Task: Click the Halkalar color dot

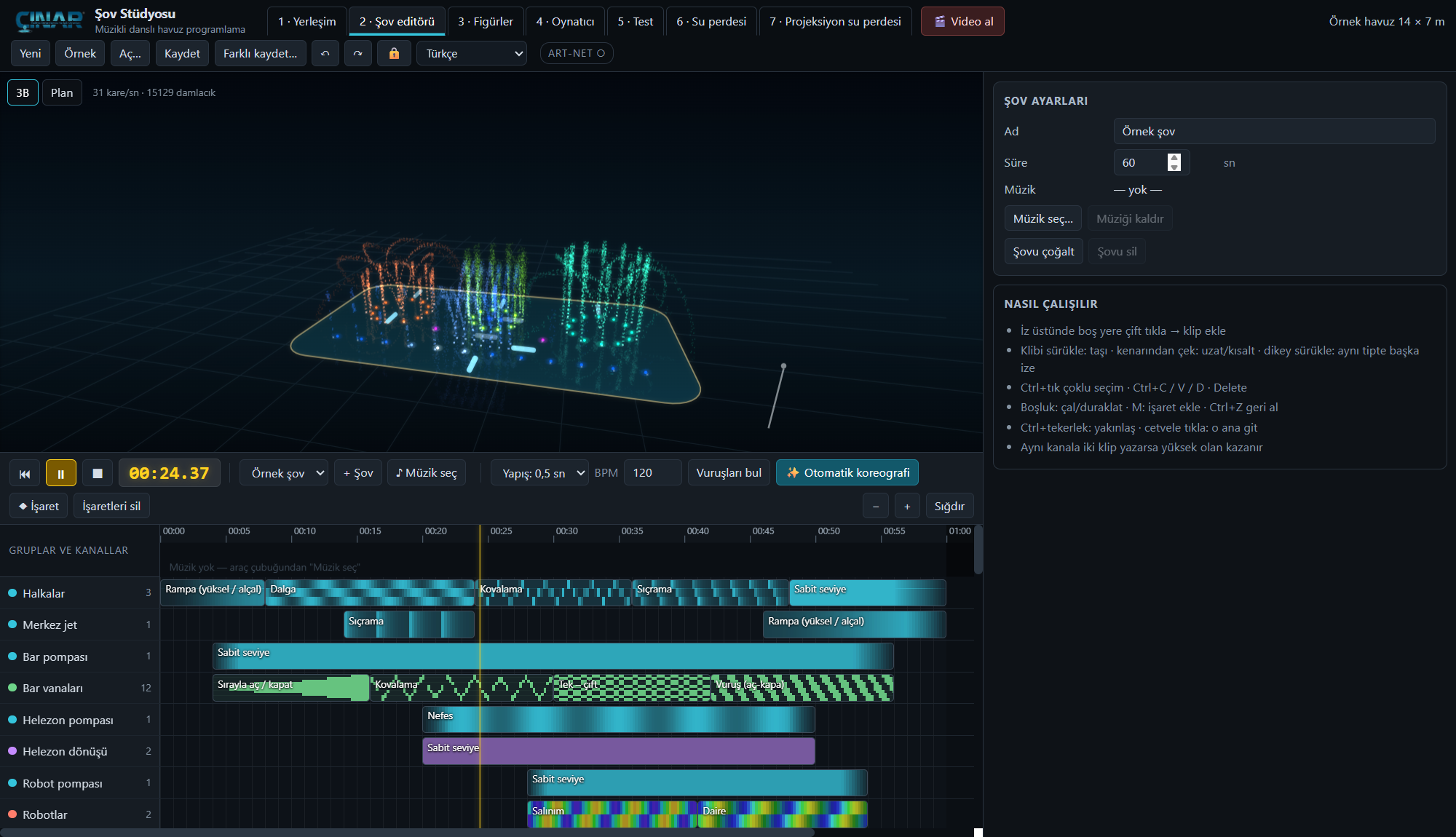Action: pyautogui.click(x=12, y=593)
